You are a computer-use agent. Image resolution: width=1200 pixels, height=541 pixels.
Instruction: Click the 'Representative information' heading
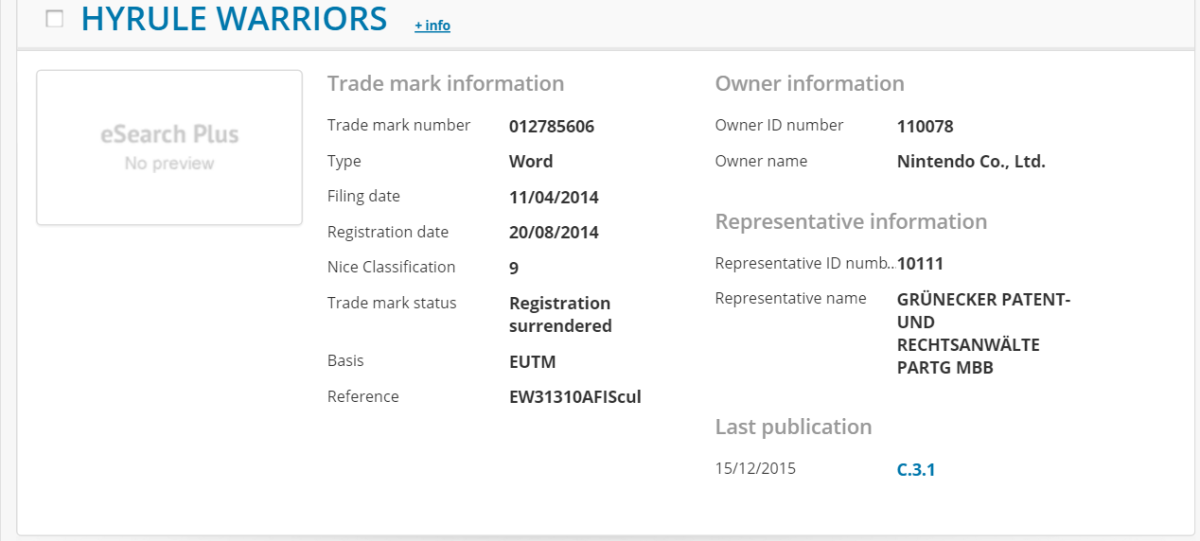850,222
